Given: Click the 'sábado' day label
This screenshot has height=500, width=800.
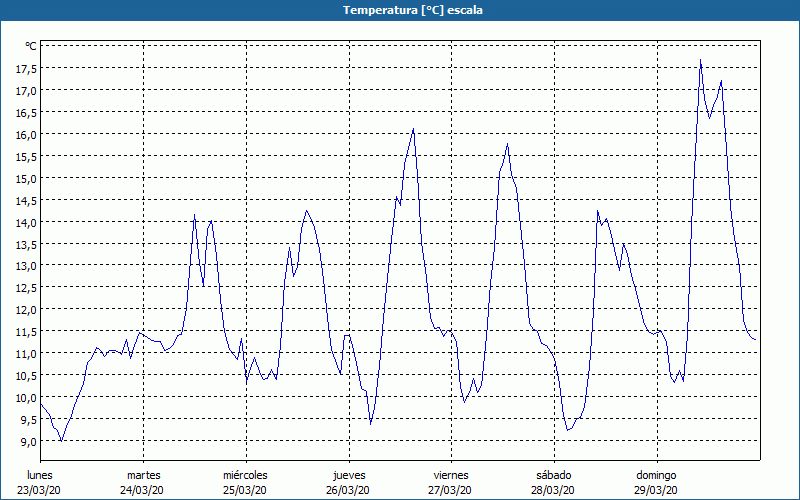Looking at the screenshot, I should [554, 475].
